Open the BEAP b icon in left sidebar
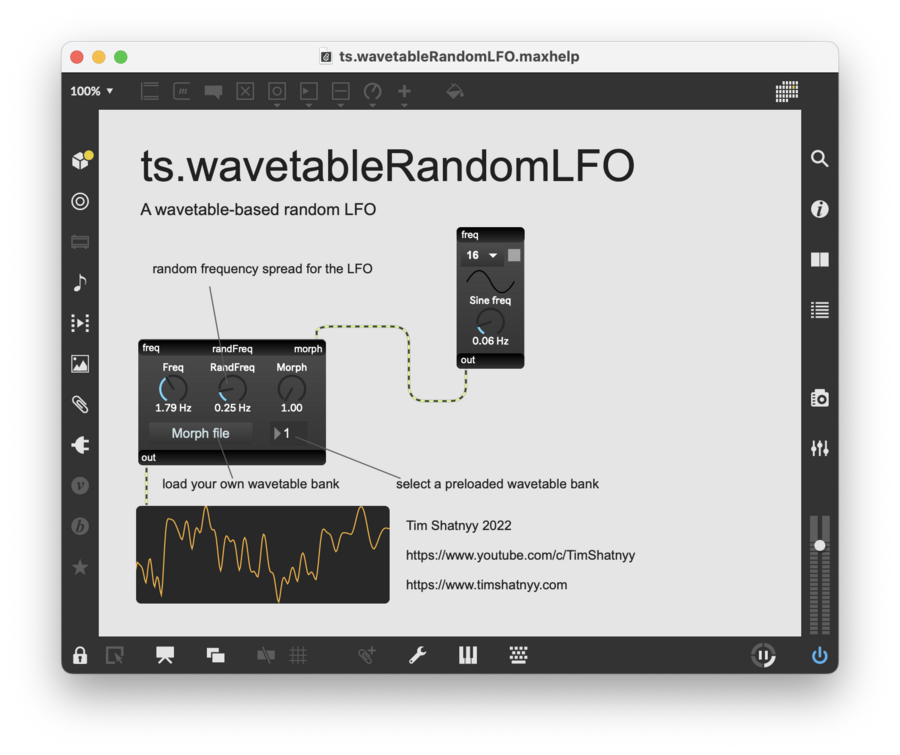900x755 pixels. point(80,526)
